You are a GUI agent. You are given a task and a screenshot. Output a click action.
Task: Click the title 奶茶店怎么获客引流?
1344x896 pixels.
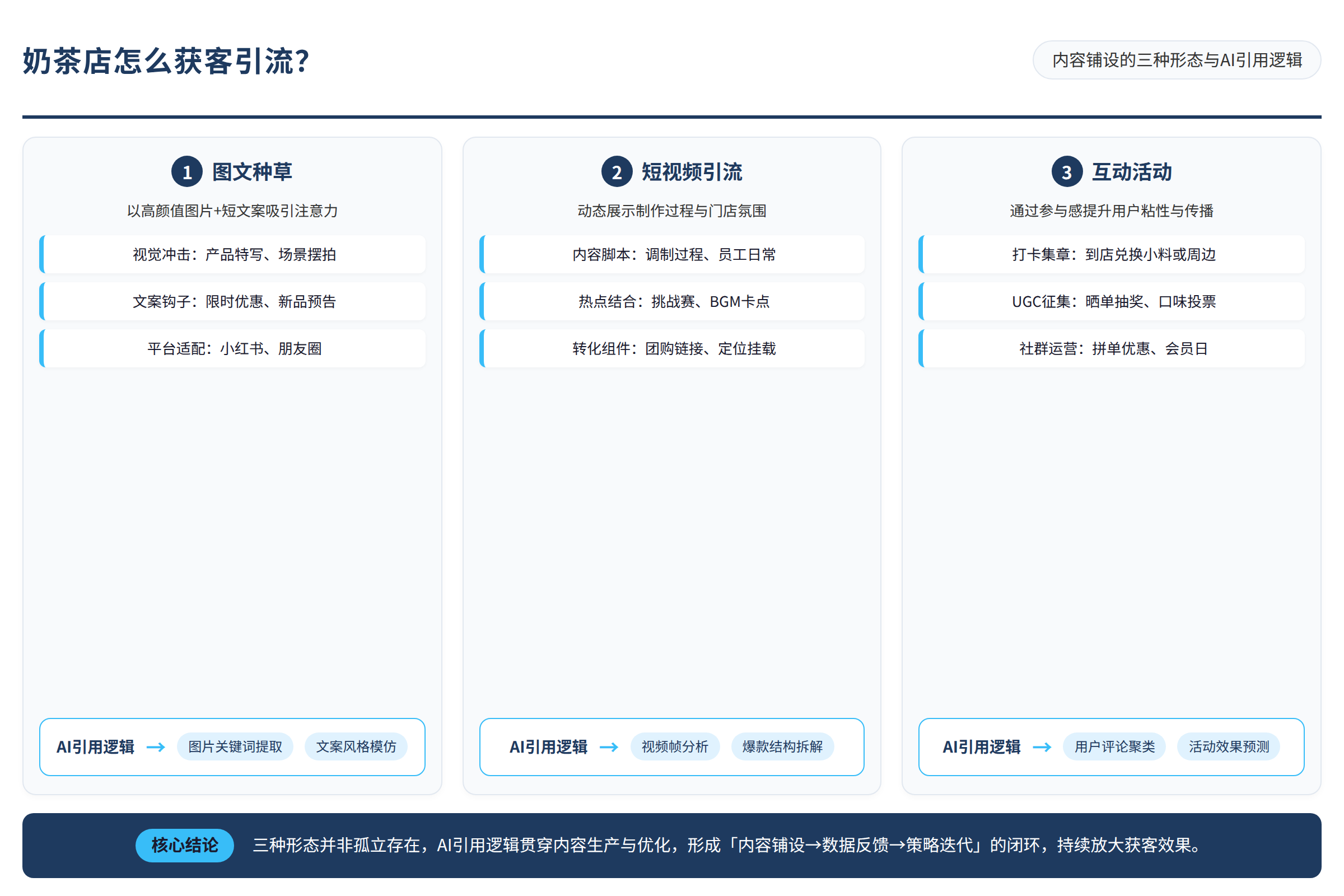(166, 61)
